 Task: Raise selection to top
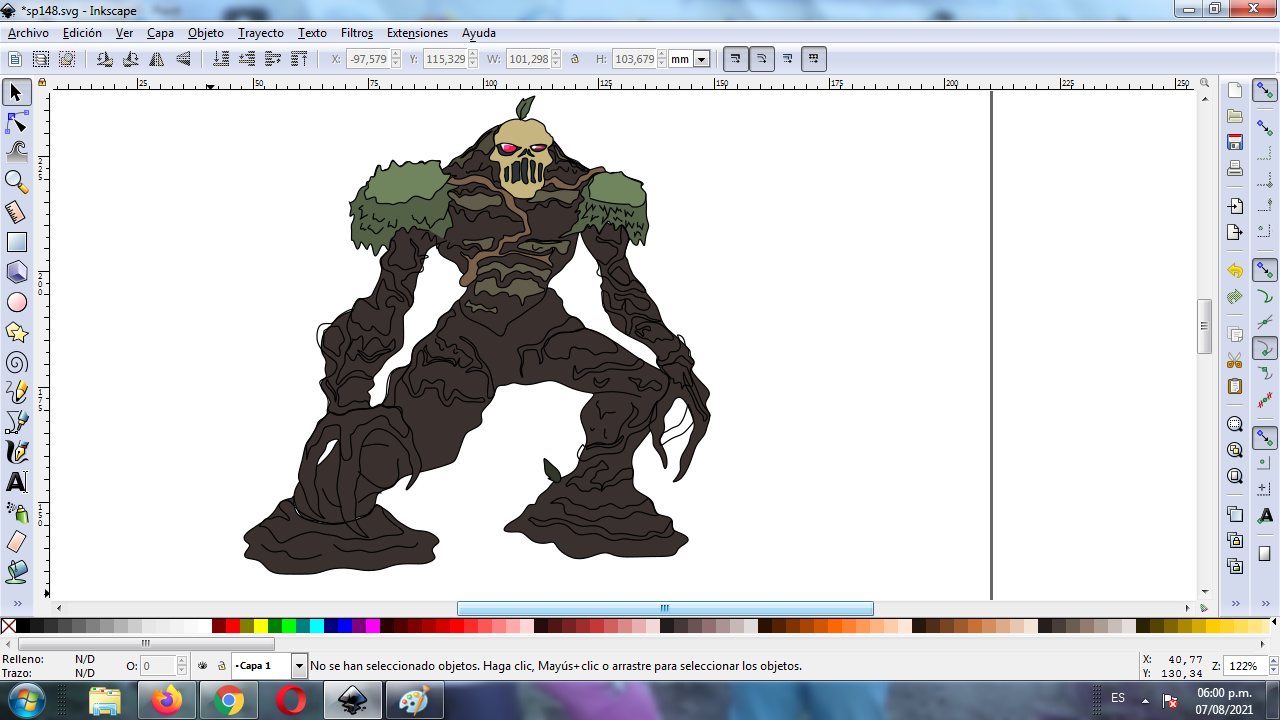tap(299, 59)
